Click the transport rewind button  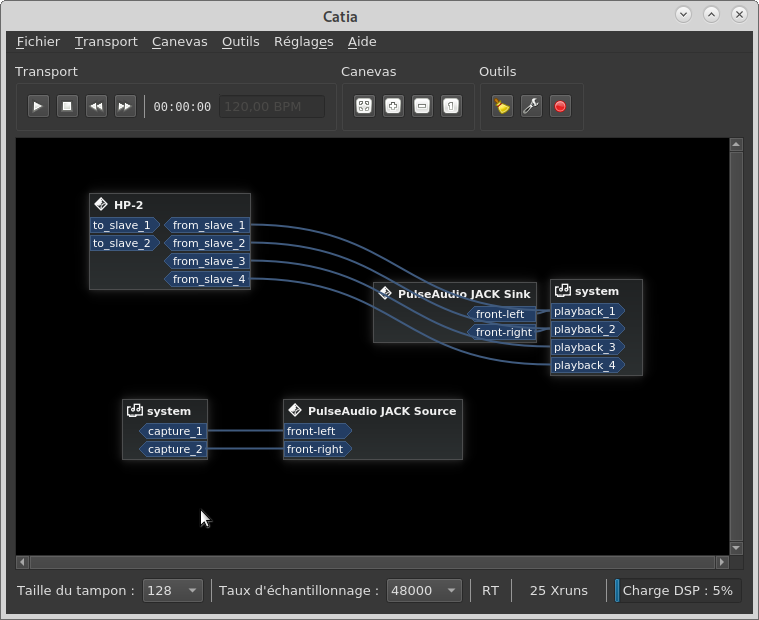tap(96, 106)
